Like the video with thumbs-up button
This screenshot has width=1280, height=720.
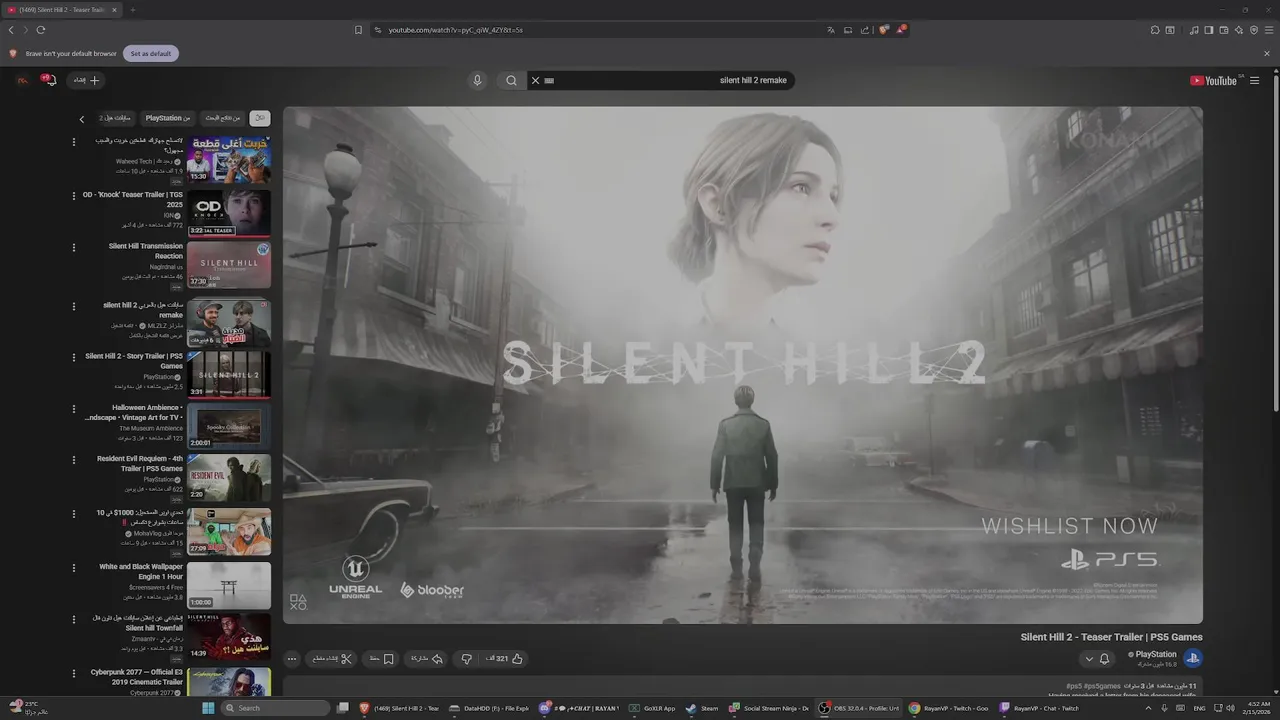point(506,659)
